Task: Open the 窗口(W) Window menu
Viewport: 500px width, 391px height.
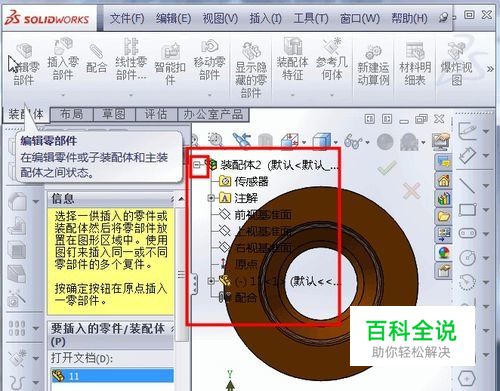Action: click(x=360, y=18)
